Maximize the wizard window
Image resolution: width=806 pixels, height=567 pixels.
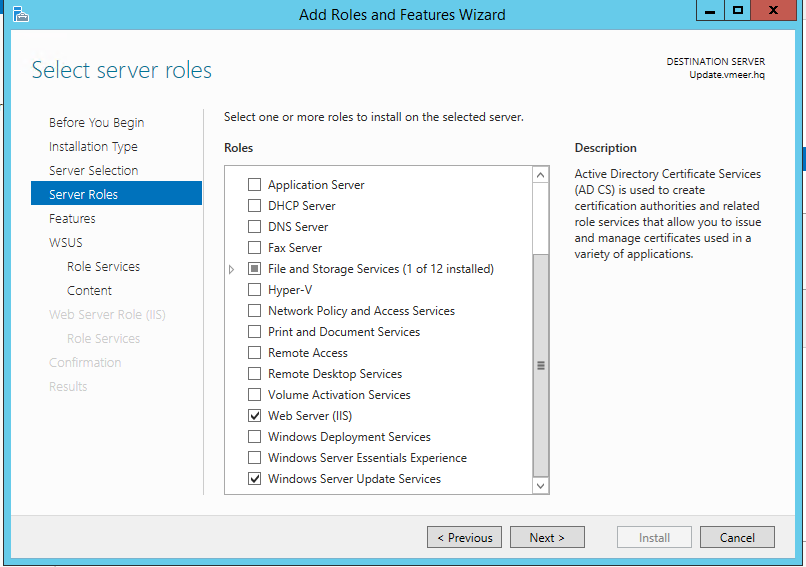pyautogui.click(x=738, y=11)
